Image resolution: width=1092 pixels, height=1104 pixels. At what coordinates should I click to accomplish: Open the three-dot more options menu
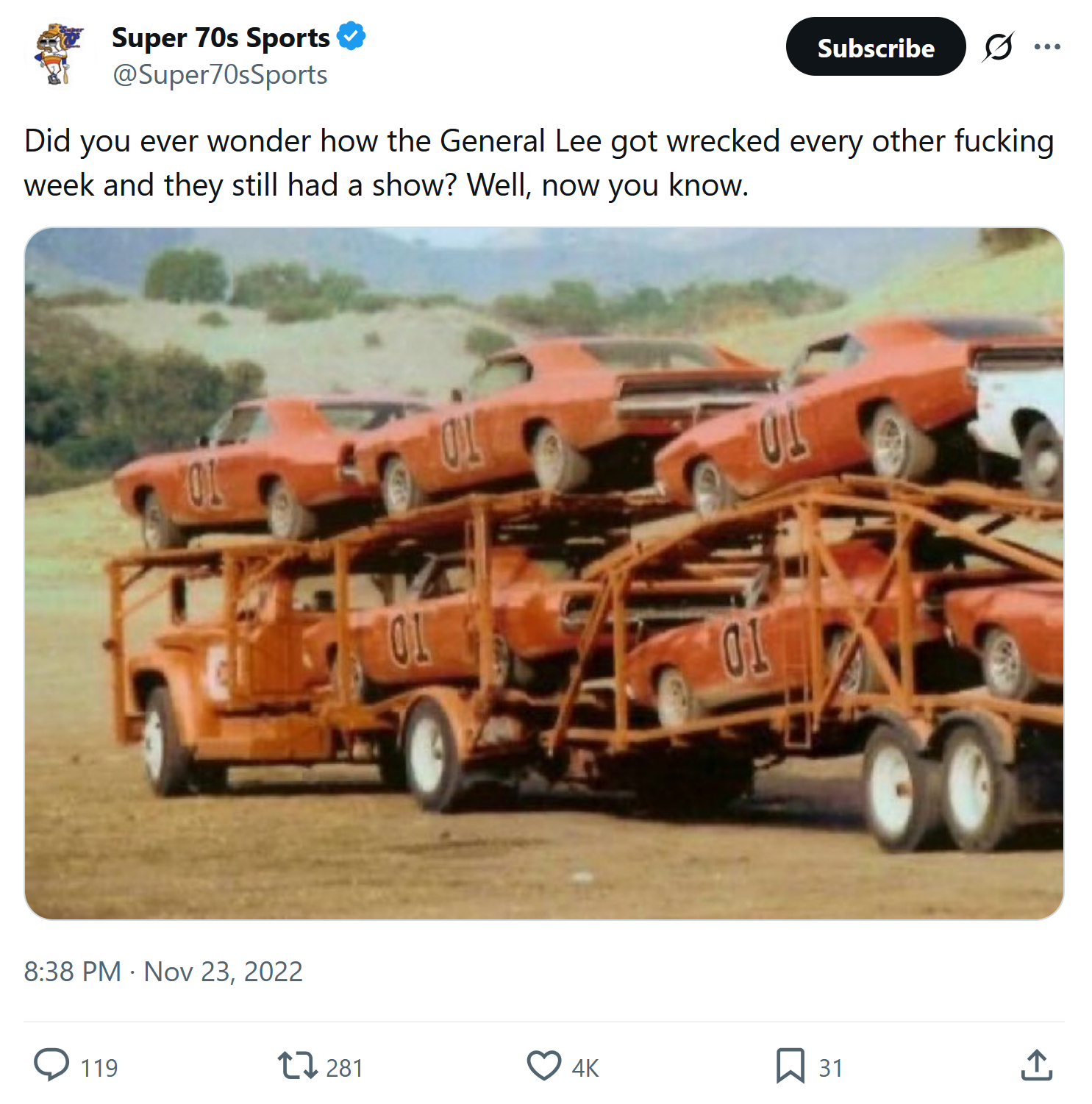[1047, 47]
